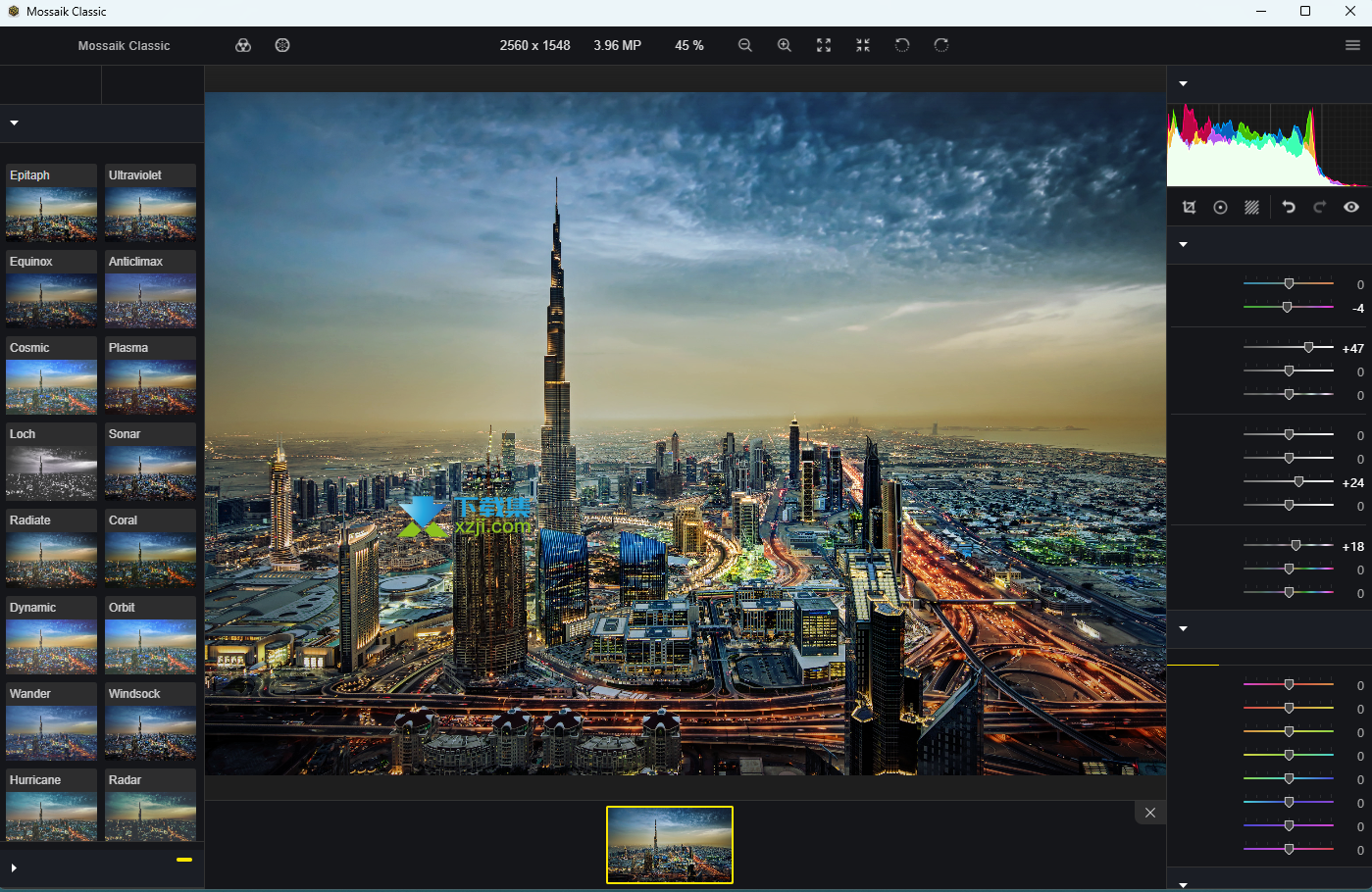This screenshot has width=1372, height=892.
Task: Click the green-magenta tint slider at -4
Action: click(x=1288, y=307)
